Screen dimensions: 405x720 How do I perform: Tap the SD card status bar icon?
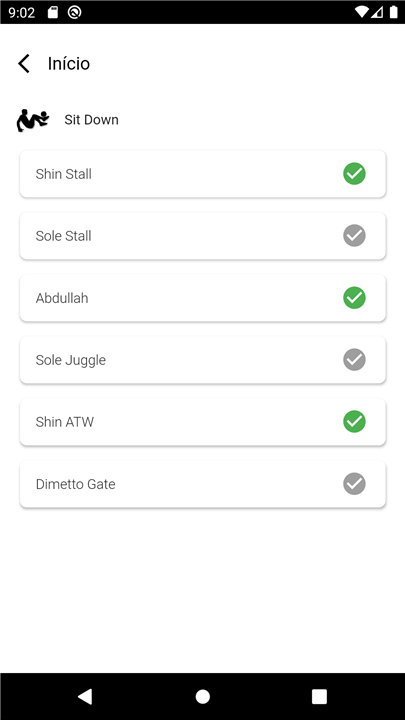pyautogui.click(x=53, y=12)
